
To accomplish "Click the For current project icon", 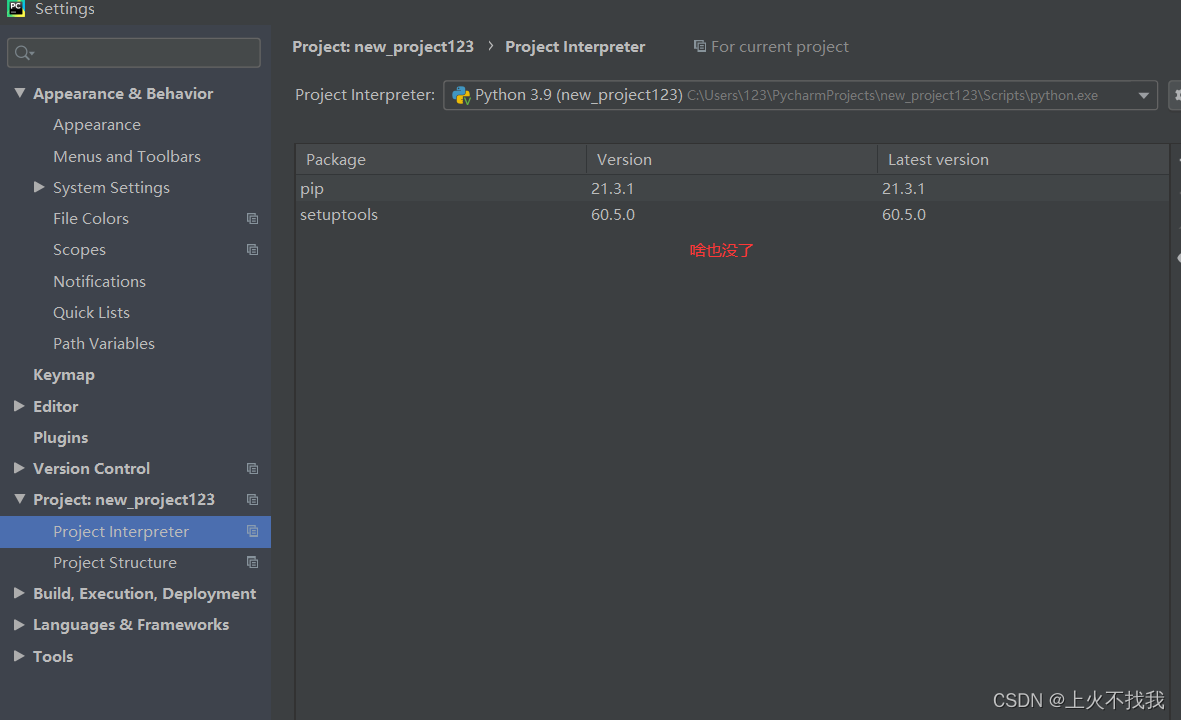I will [700, 47].
